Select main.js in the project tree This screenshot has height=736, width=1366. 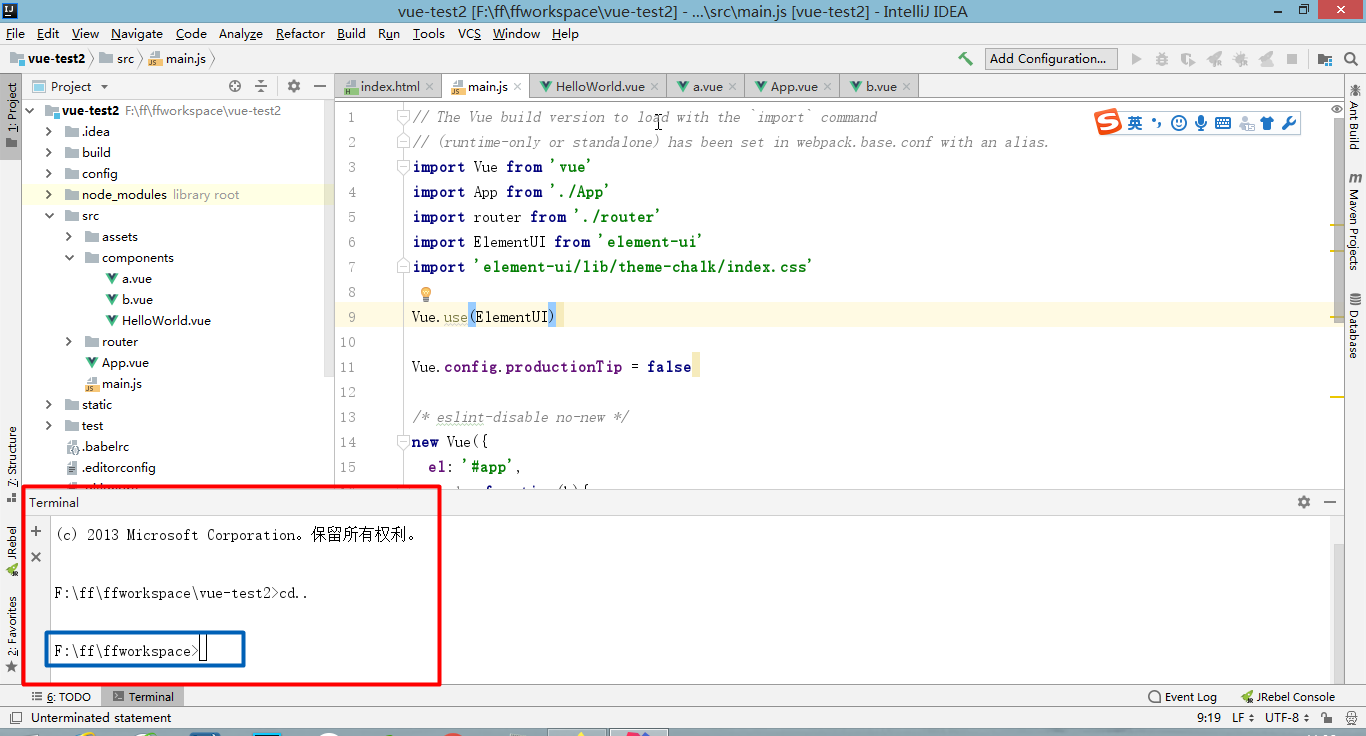tap(121, 384)
